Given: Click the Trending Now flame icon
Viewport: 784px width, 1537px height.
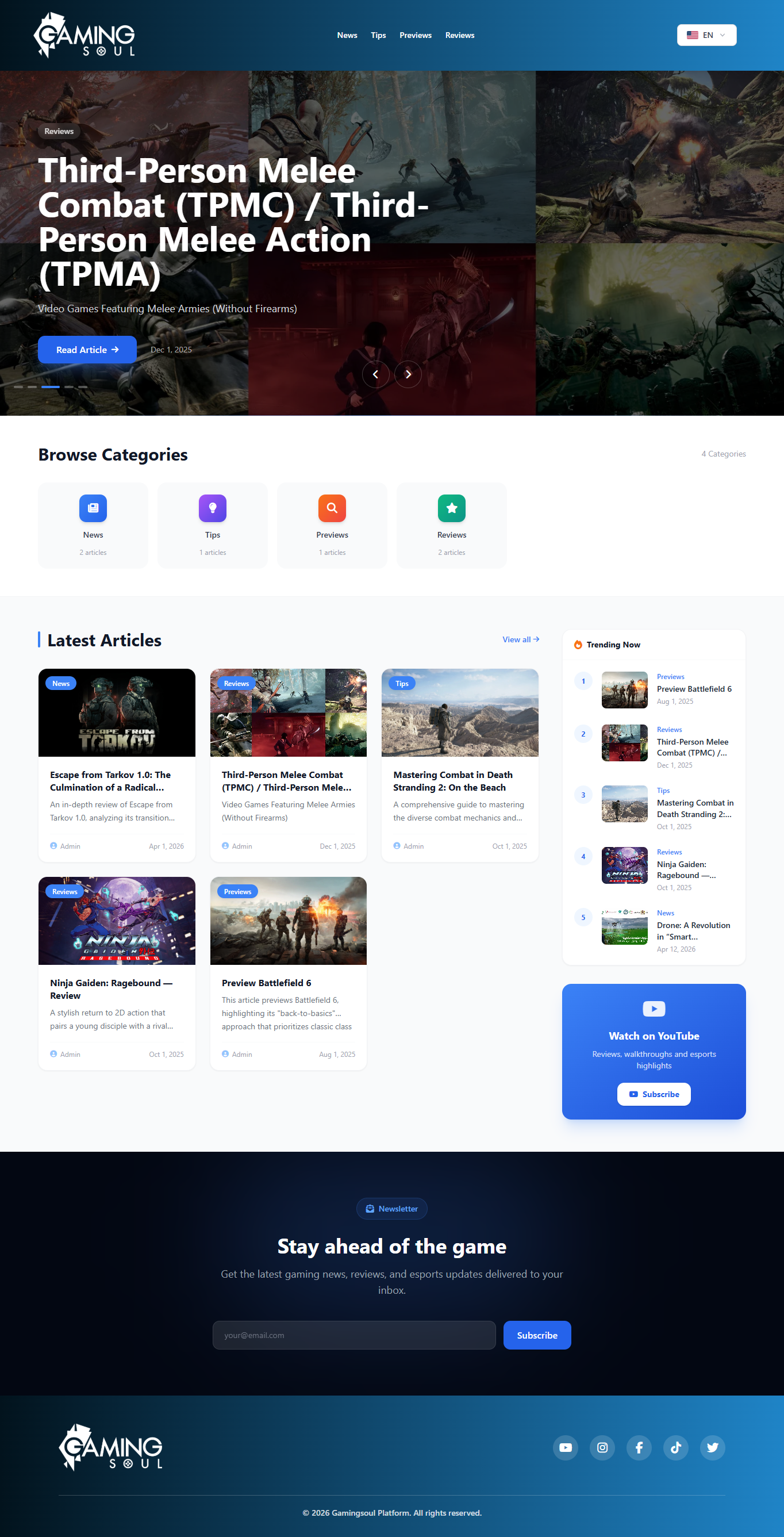Looking at the screenshot, I should coord(578,645).
